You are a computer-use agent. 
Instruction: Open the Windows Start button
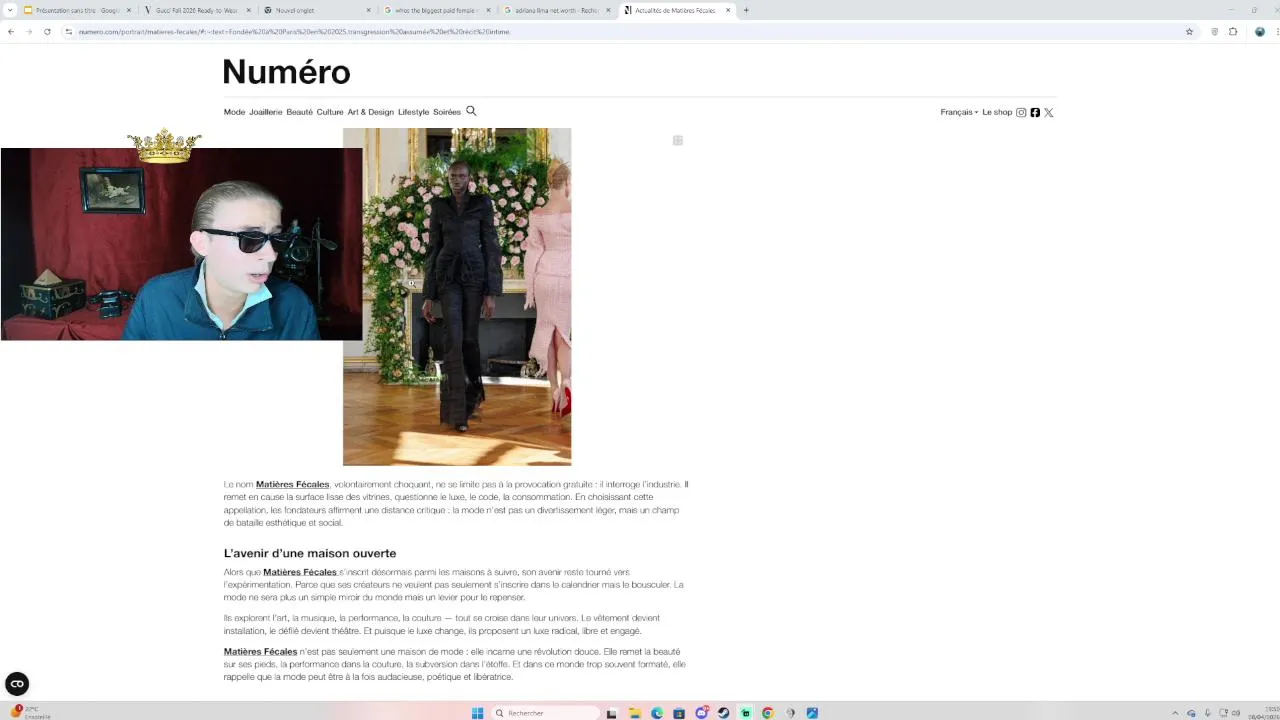(x=477, y=713)
